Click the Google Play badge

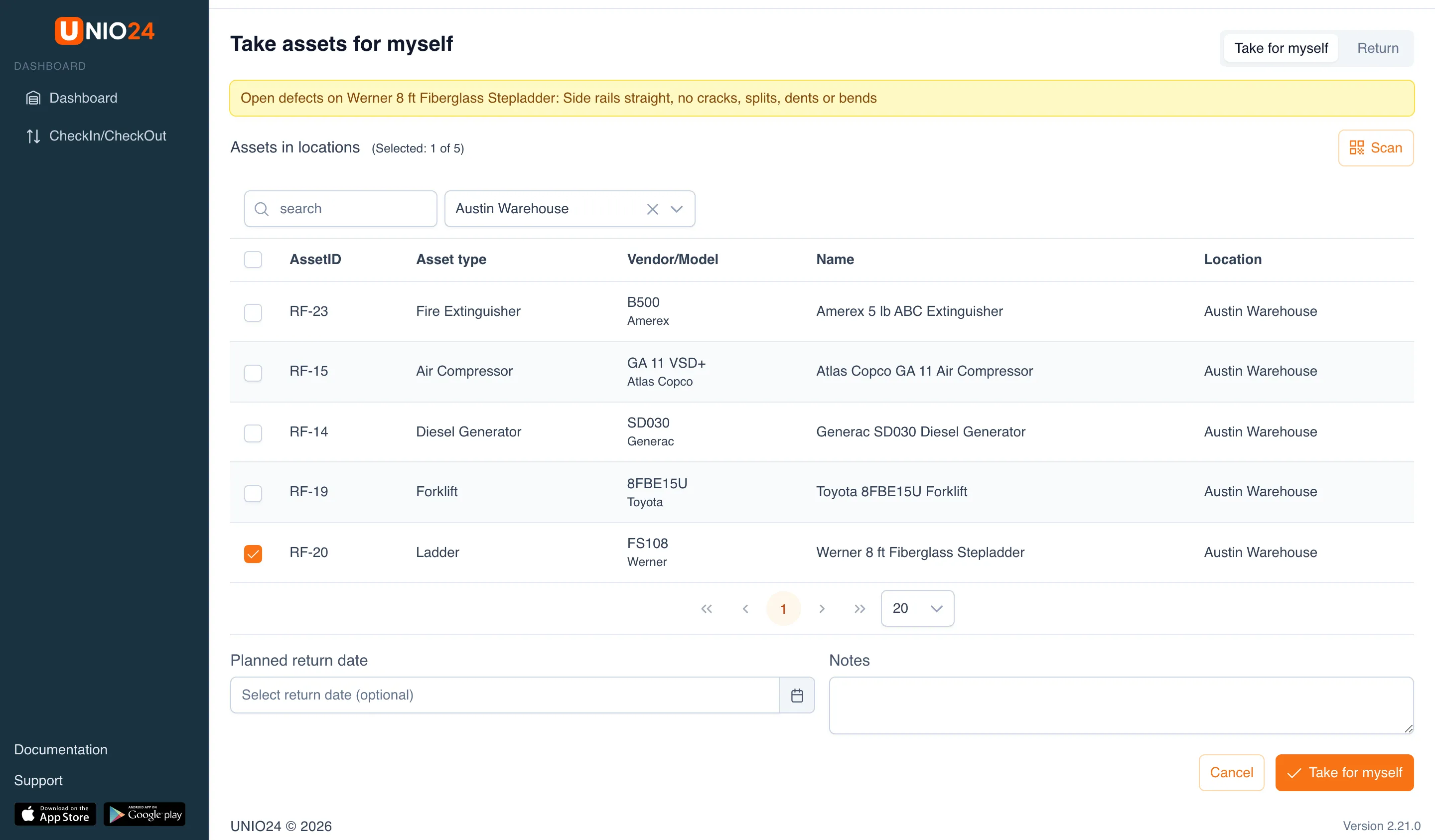point(144,814)
